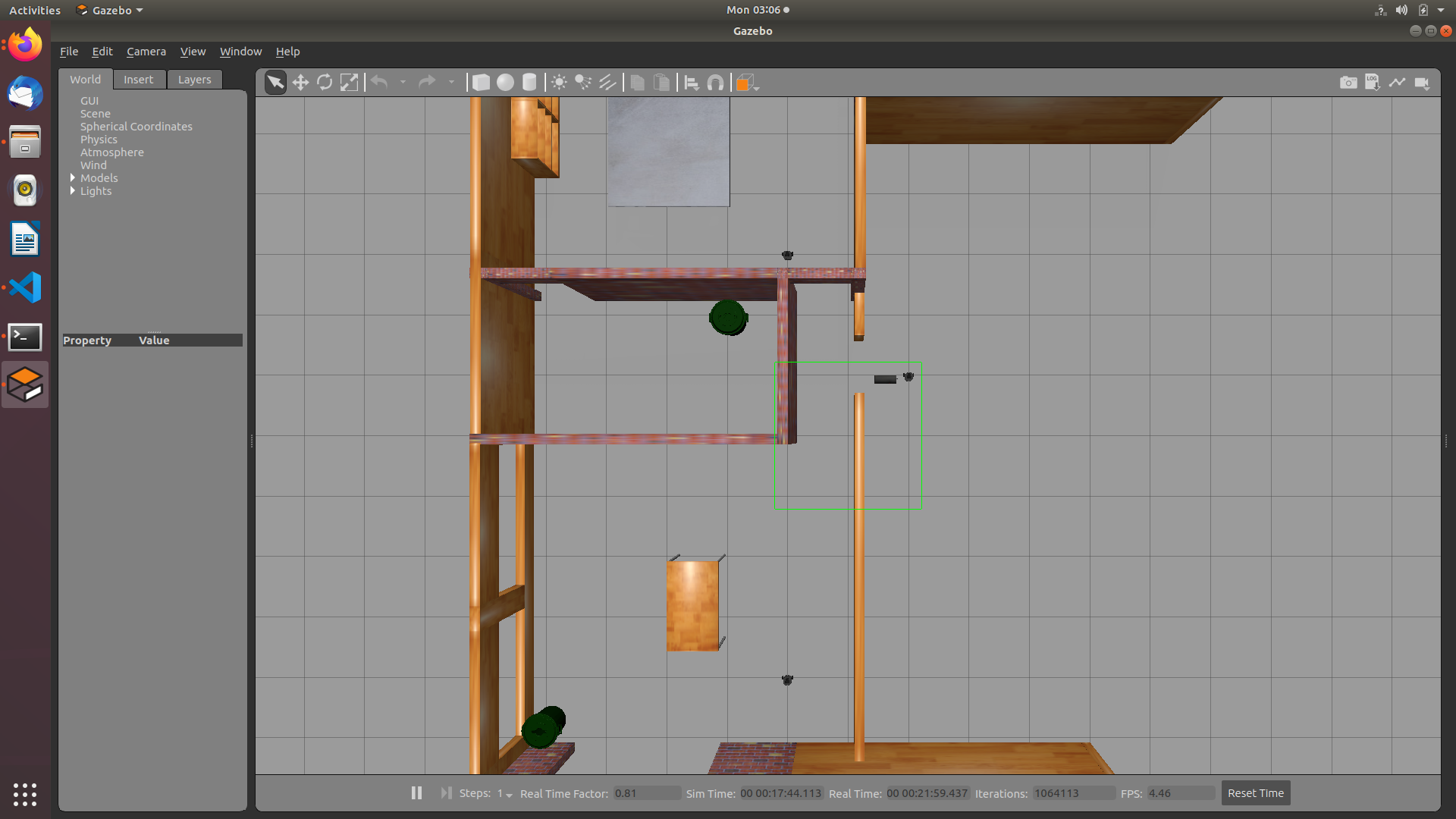Open the Camera menu
This screenshot has height=819, width=1456.
pos(146,51)
